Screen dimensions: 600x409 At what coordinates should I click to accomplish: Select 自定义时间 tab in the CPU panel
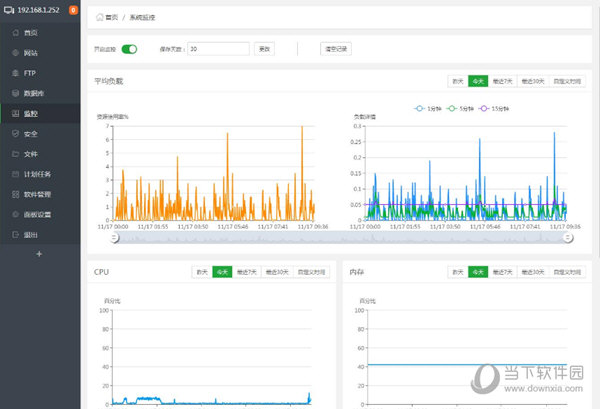[311, 272]
